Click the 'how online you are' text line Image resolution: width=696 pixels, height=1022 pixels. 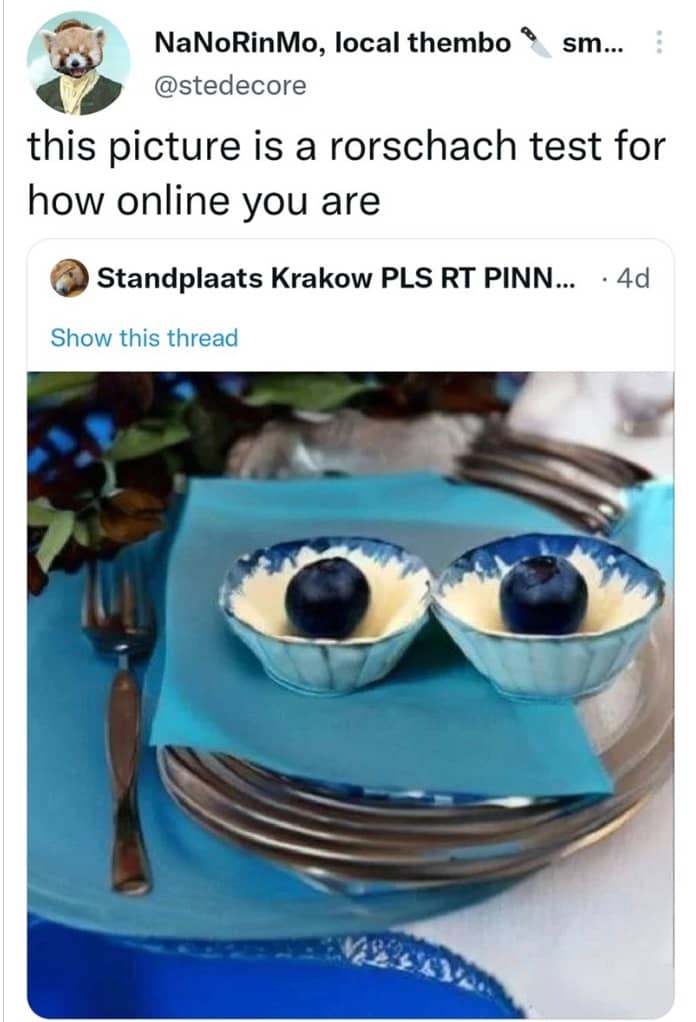tap(204, 201)
